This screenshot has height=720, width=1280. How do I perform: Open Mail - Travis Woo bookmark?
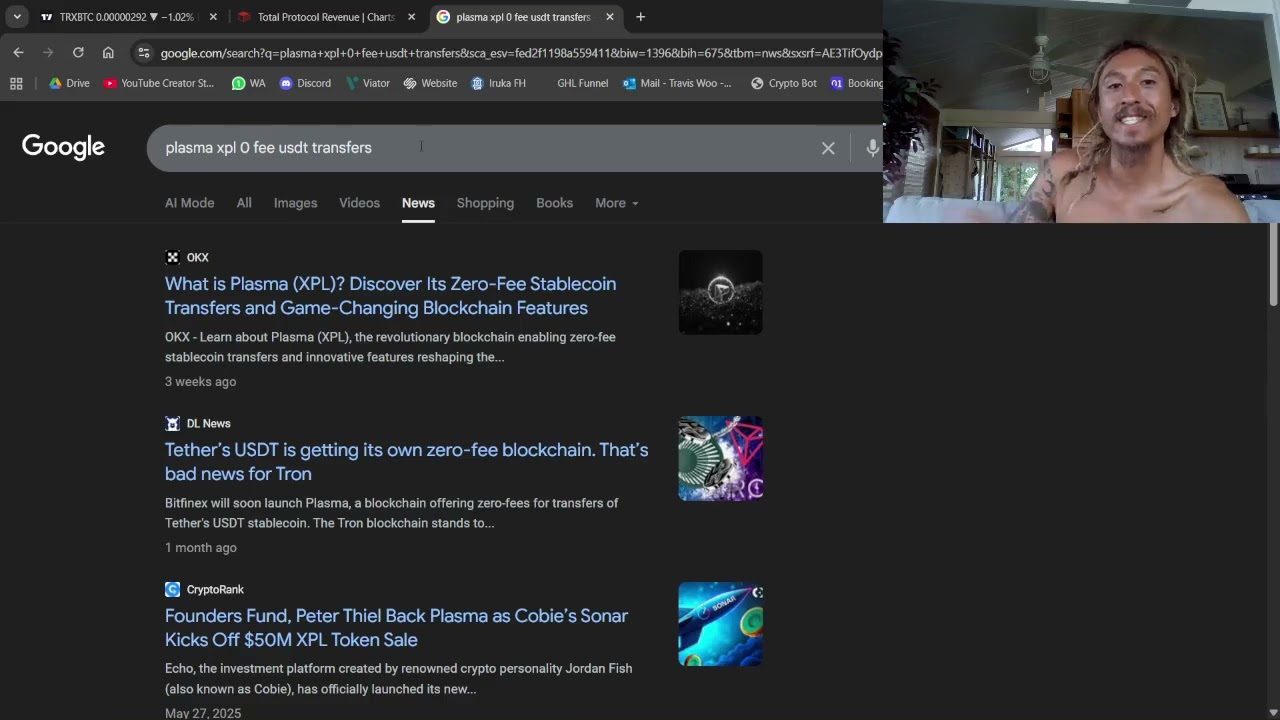[x=677, y=83]
